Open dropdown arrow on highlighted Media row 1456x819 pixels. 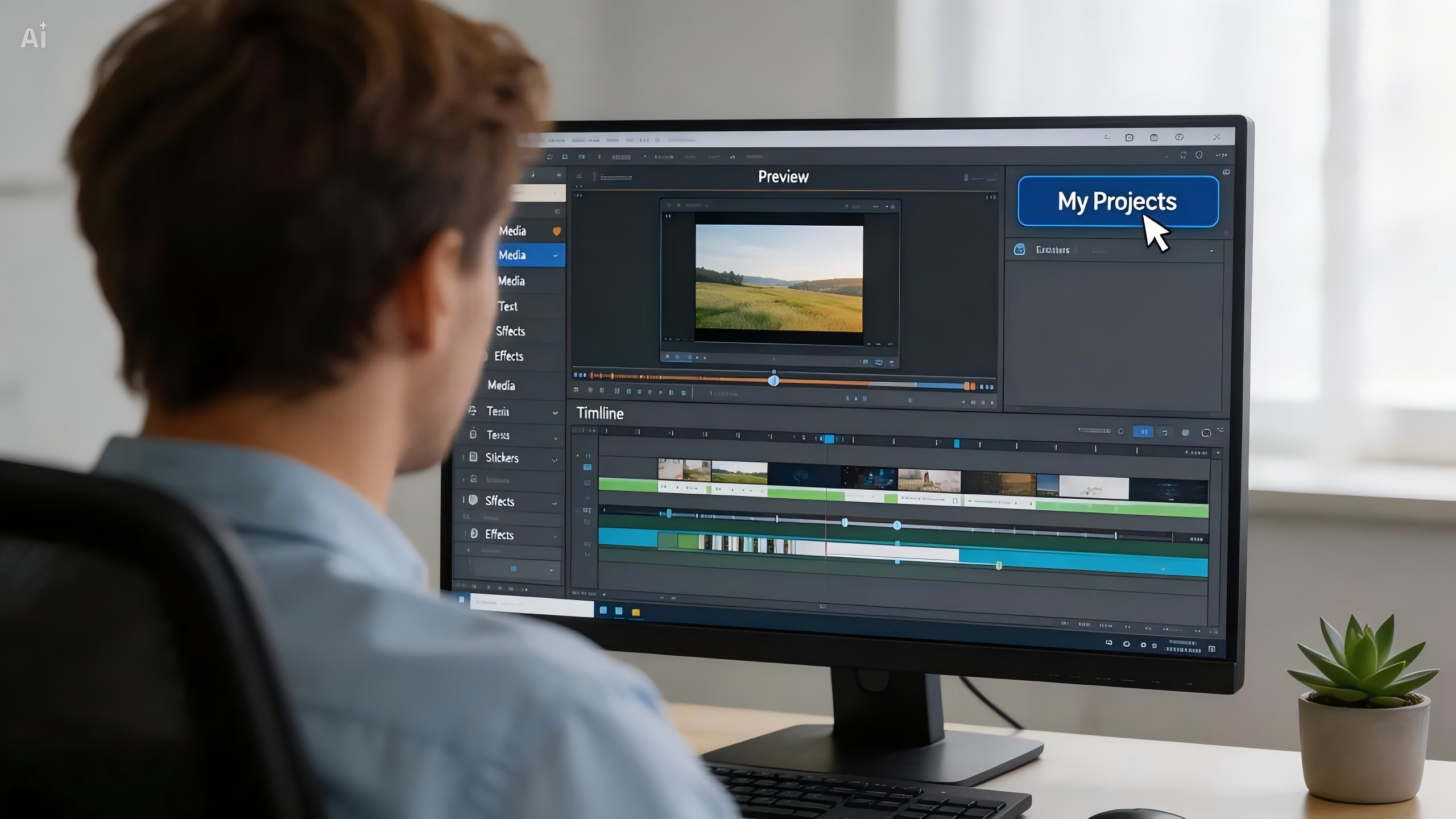556,256
